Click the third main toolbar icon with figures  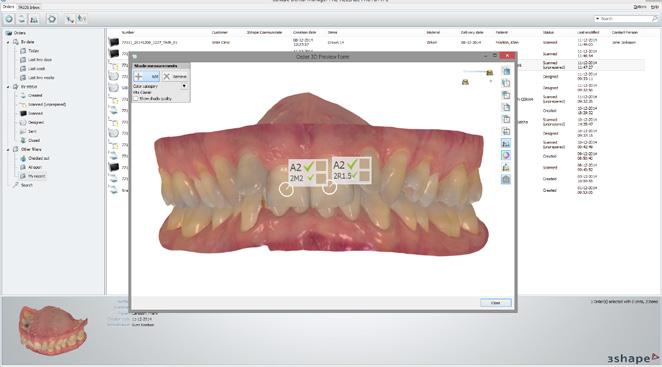point(34,19)
